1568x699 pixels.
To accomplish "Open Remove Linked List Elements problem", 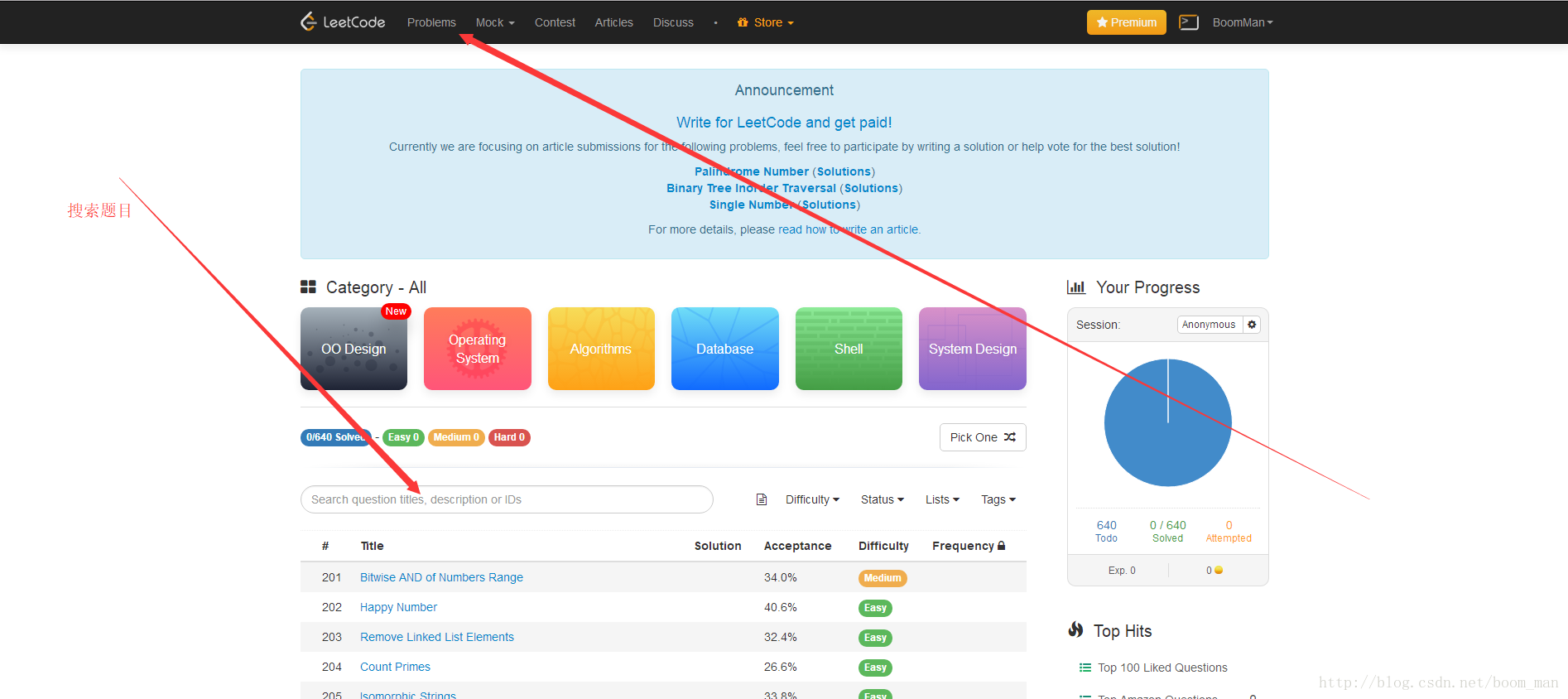I will [x=437, y=637].
